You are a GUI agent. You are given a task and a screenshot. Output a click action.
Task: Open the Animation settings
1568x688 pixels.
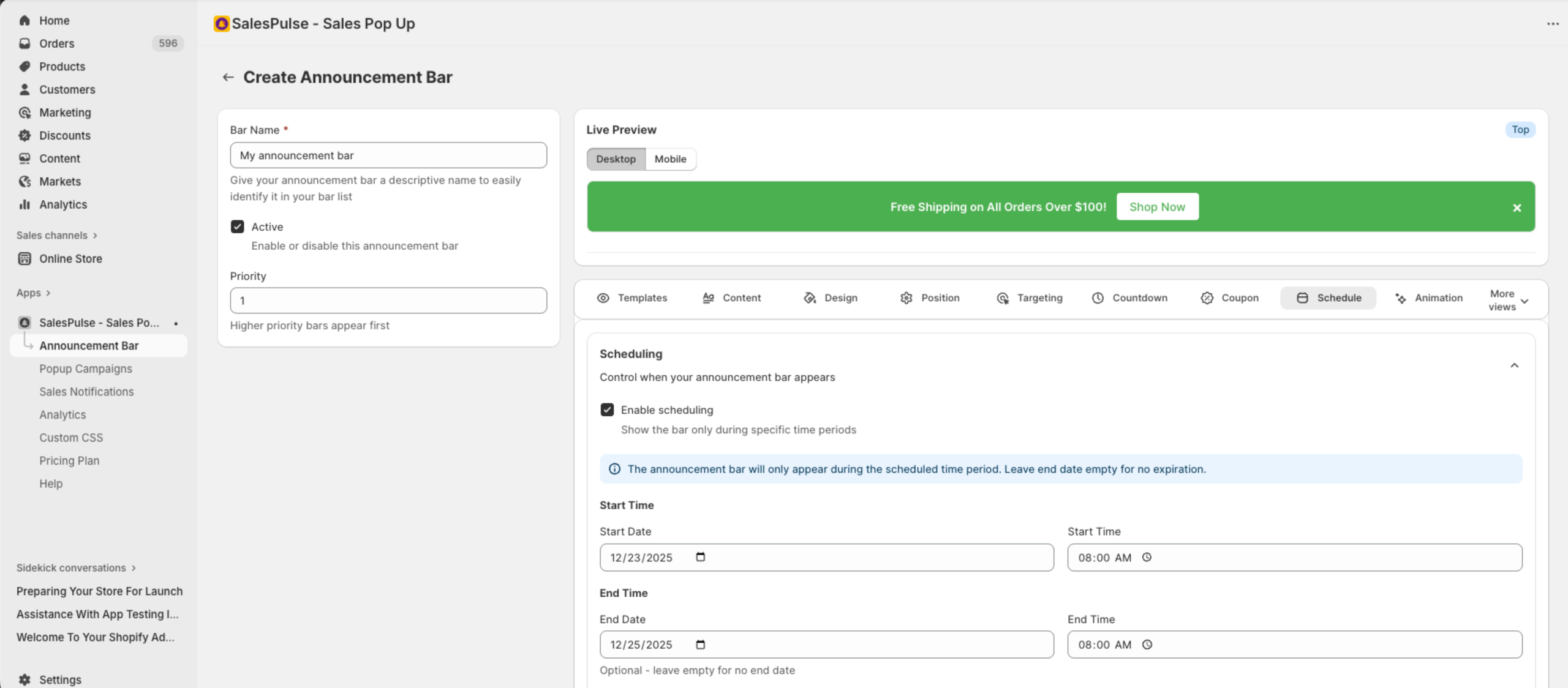(1429, 298)
